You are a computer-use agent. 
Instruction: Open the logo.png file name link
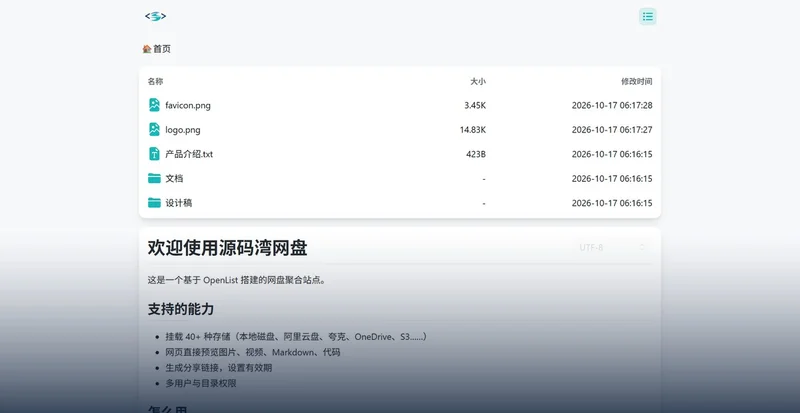tap(183, 130)
